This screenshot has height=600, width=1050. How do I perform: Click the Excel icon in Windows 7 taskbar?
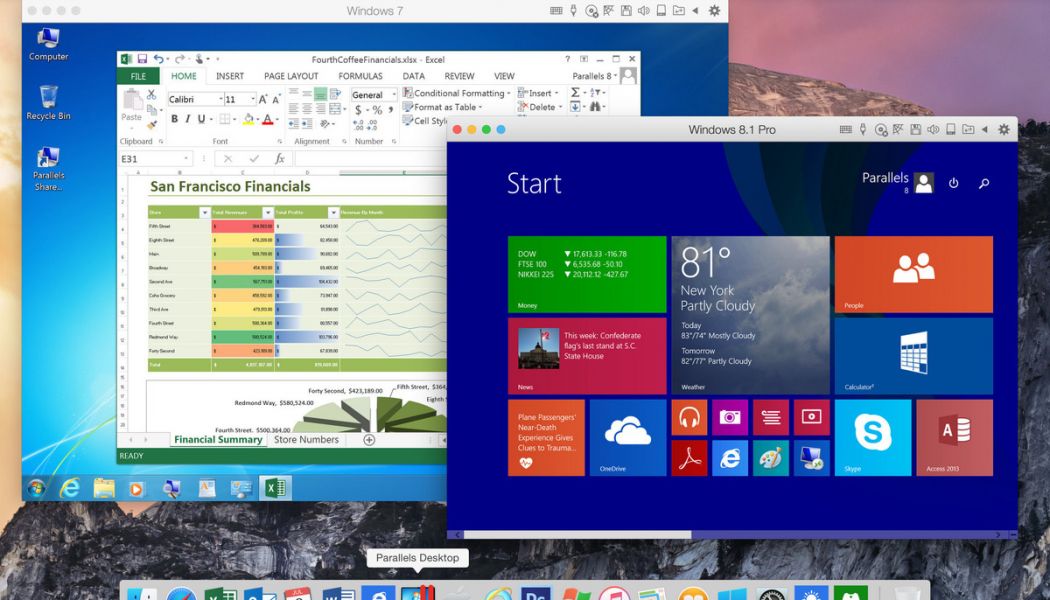(273, 488)
